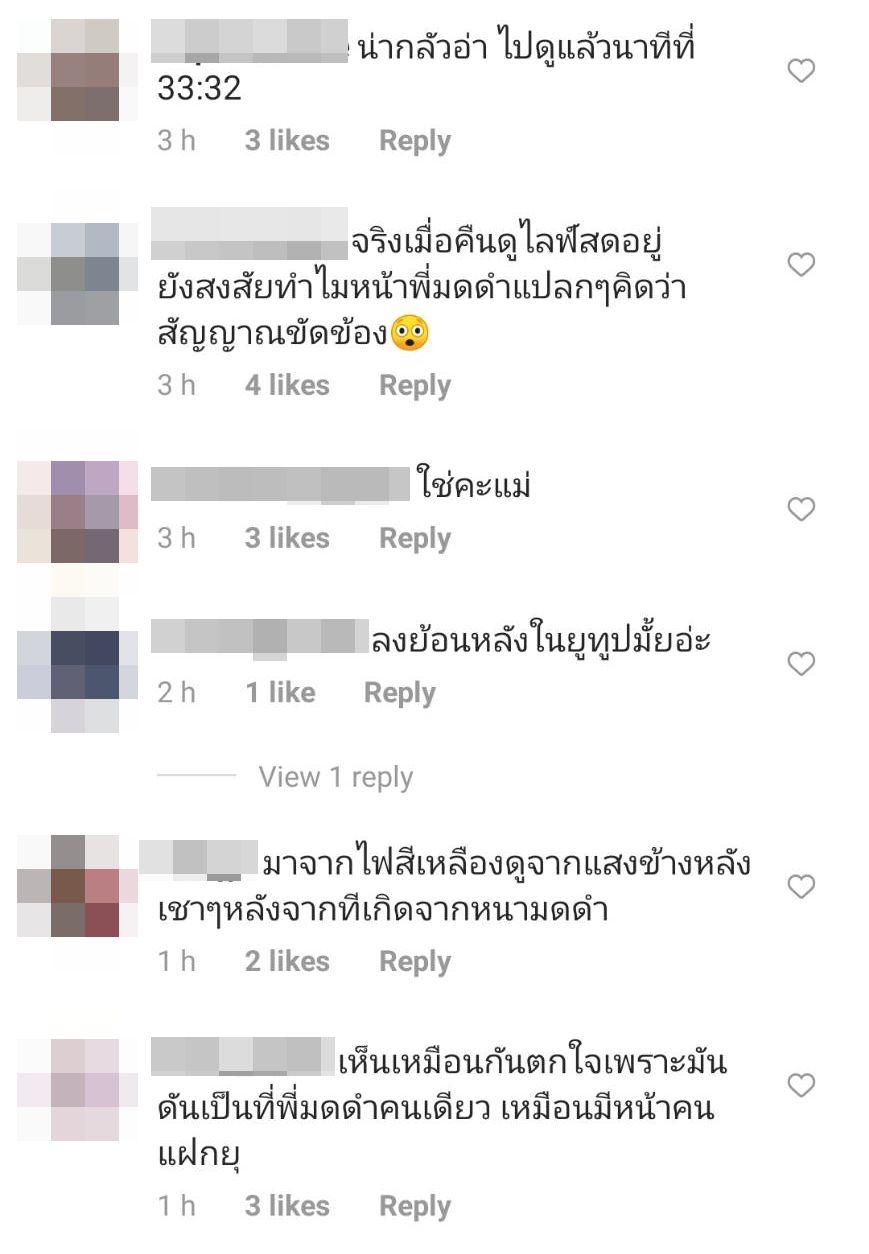Reply to the comment with the shocked emoji
Screen dimensions: 869x1254
tap(415, 385)
